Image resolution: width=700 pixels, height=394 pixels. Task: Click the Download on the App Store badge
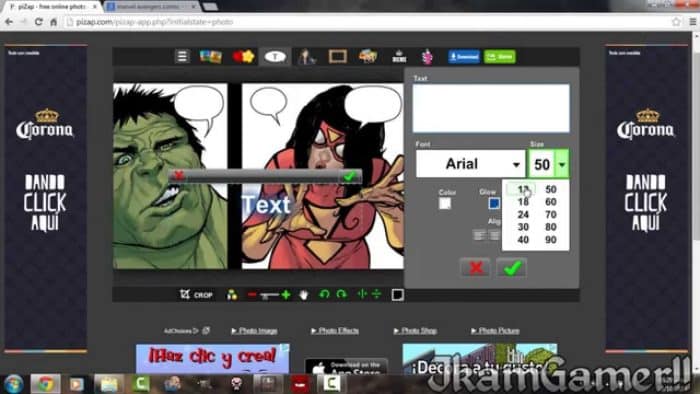click(x=346, y=367)
